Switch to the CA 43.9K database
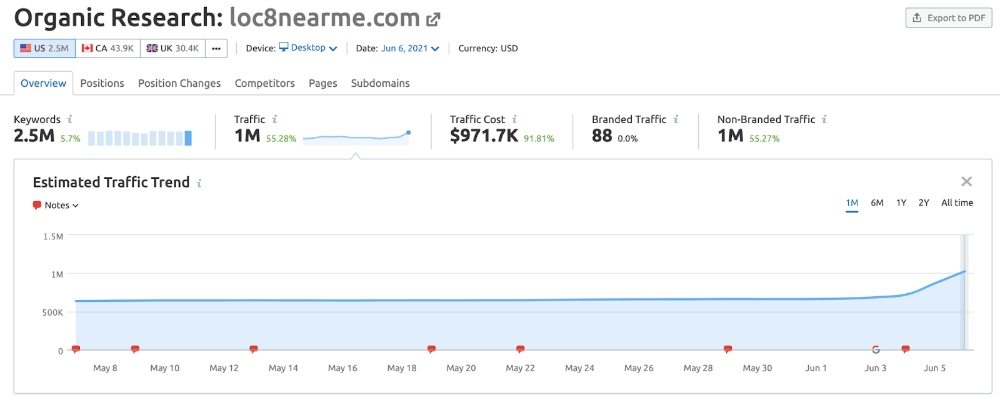The image size is (1000, 405). pyautogui.click(x=107, y=48)
